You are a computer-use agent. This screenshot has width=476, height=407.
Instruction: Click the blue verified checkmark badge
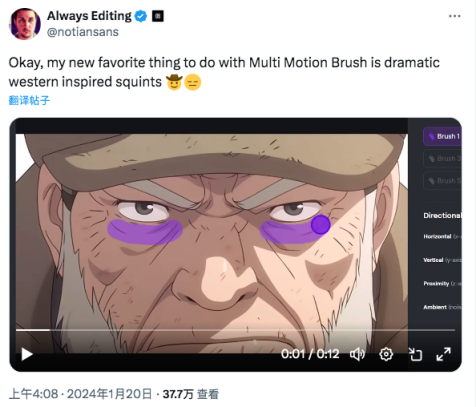141,16
